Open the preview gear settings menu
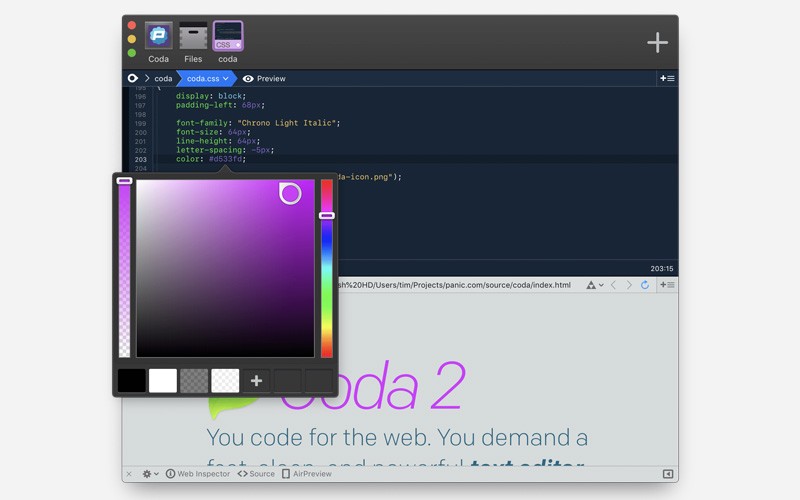 click(x=150, y=474)
